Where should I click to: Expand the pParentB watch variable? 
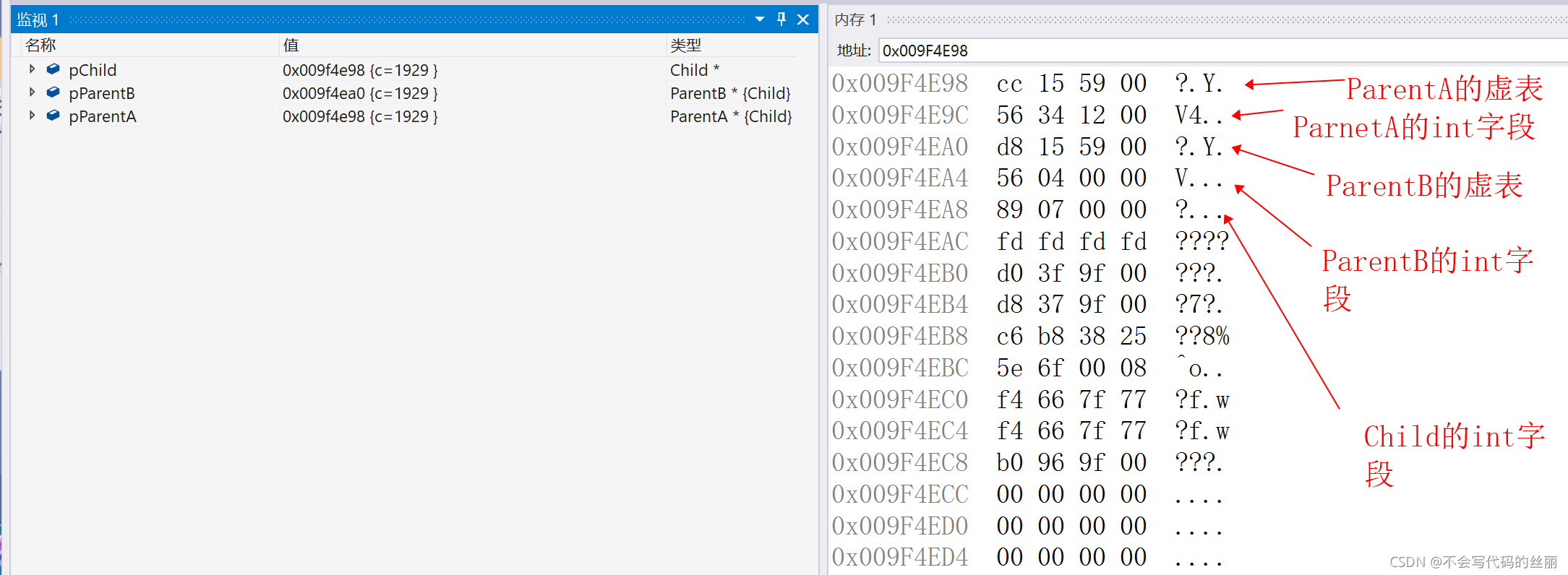[32, 92]
